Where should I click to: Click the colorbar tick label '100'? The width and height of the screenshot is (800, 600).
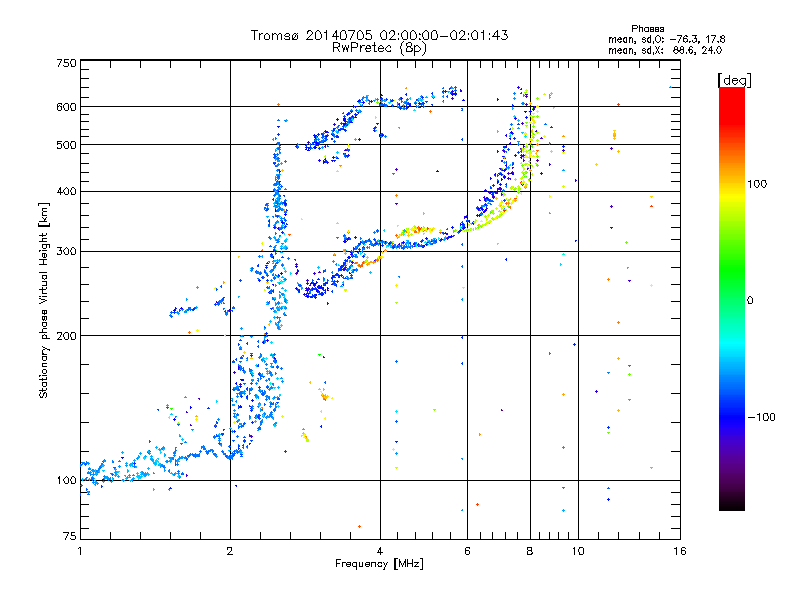tap(757, 184)
